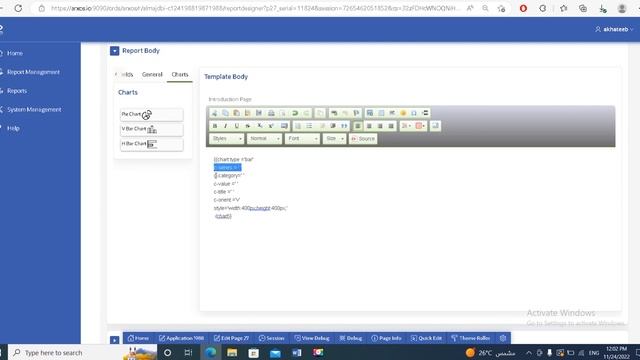Insert a smiley using the yellow face icon
The width and height of the screenshot is (640, 360).
point(403,113)
